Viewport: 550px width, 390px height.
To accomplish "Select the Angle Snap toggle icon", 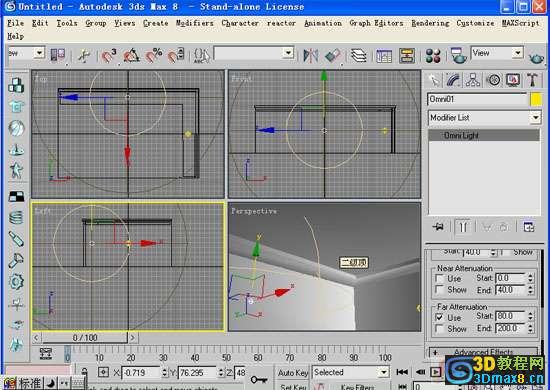I will 131,56.
